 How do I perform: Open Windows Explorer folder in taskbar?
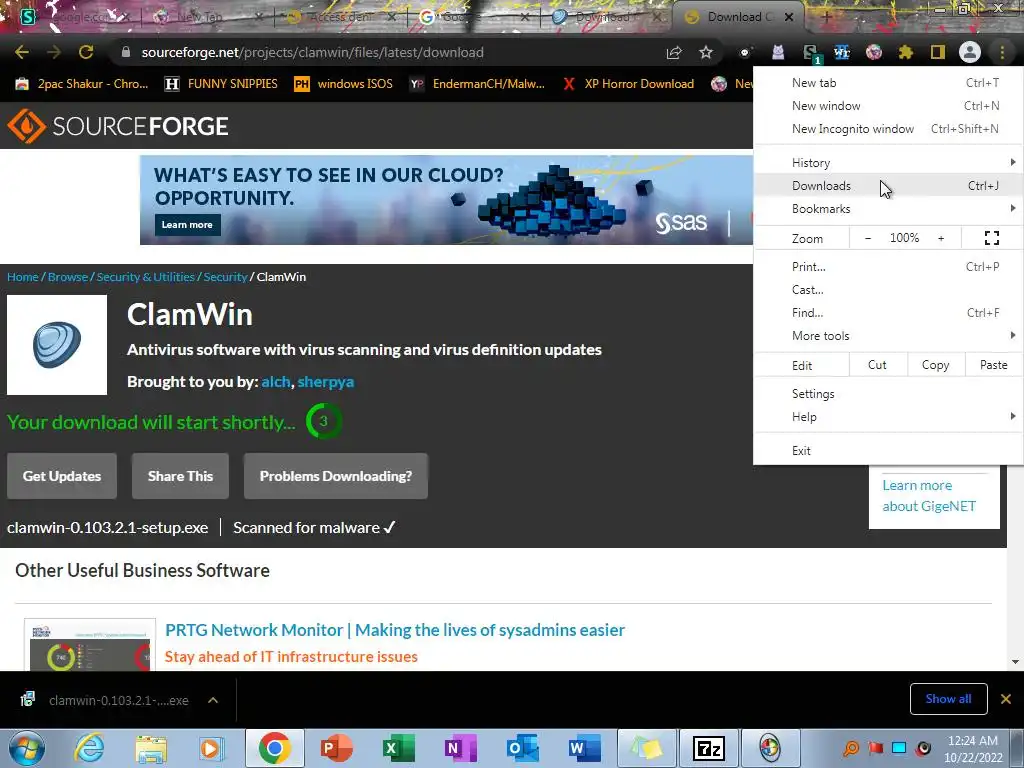tap(151, 748)
